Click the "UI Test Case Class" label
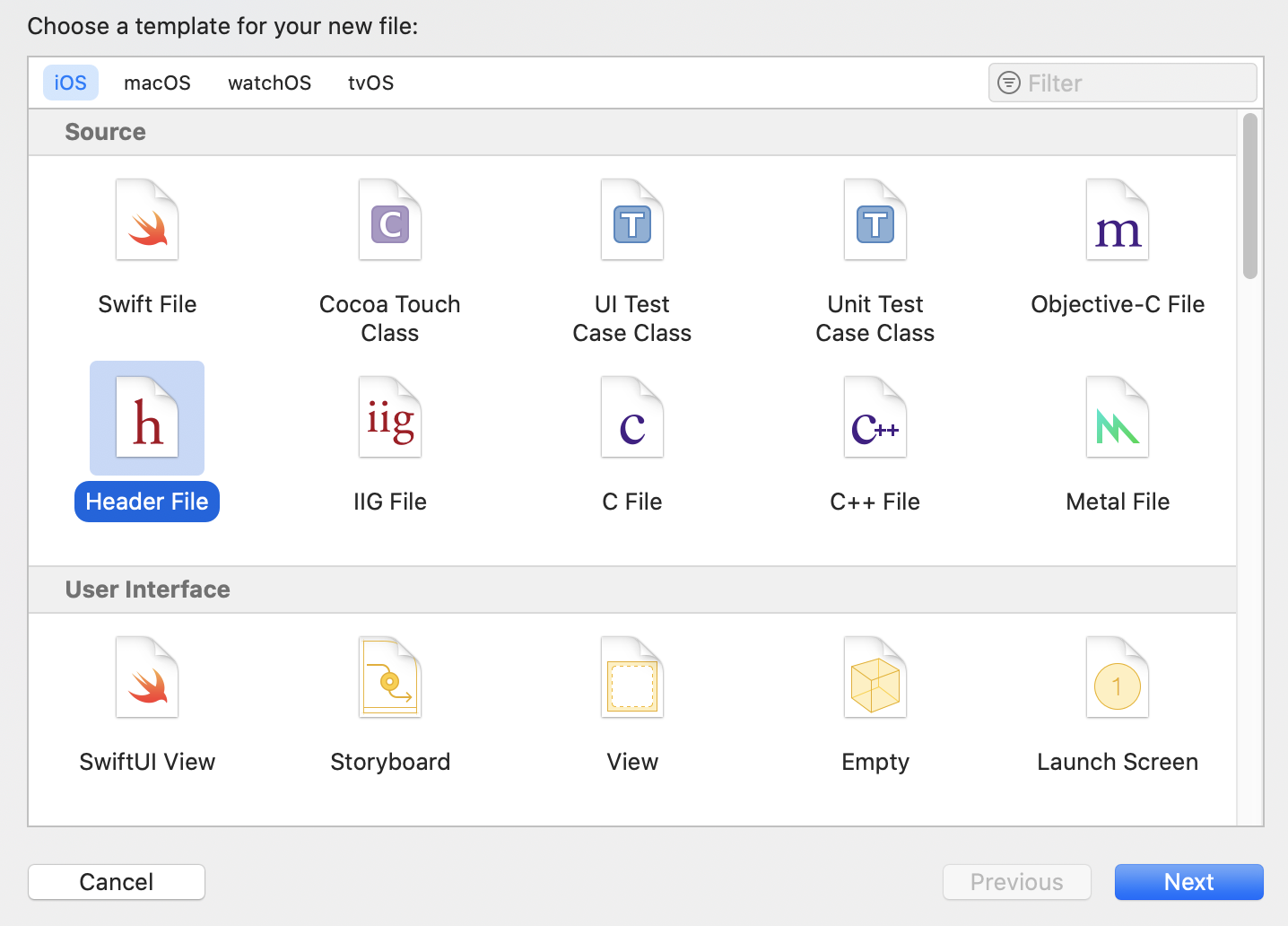 coord(632,319)
